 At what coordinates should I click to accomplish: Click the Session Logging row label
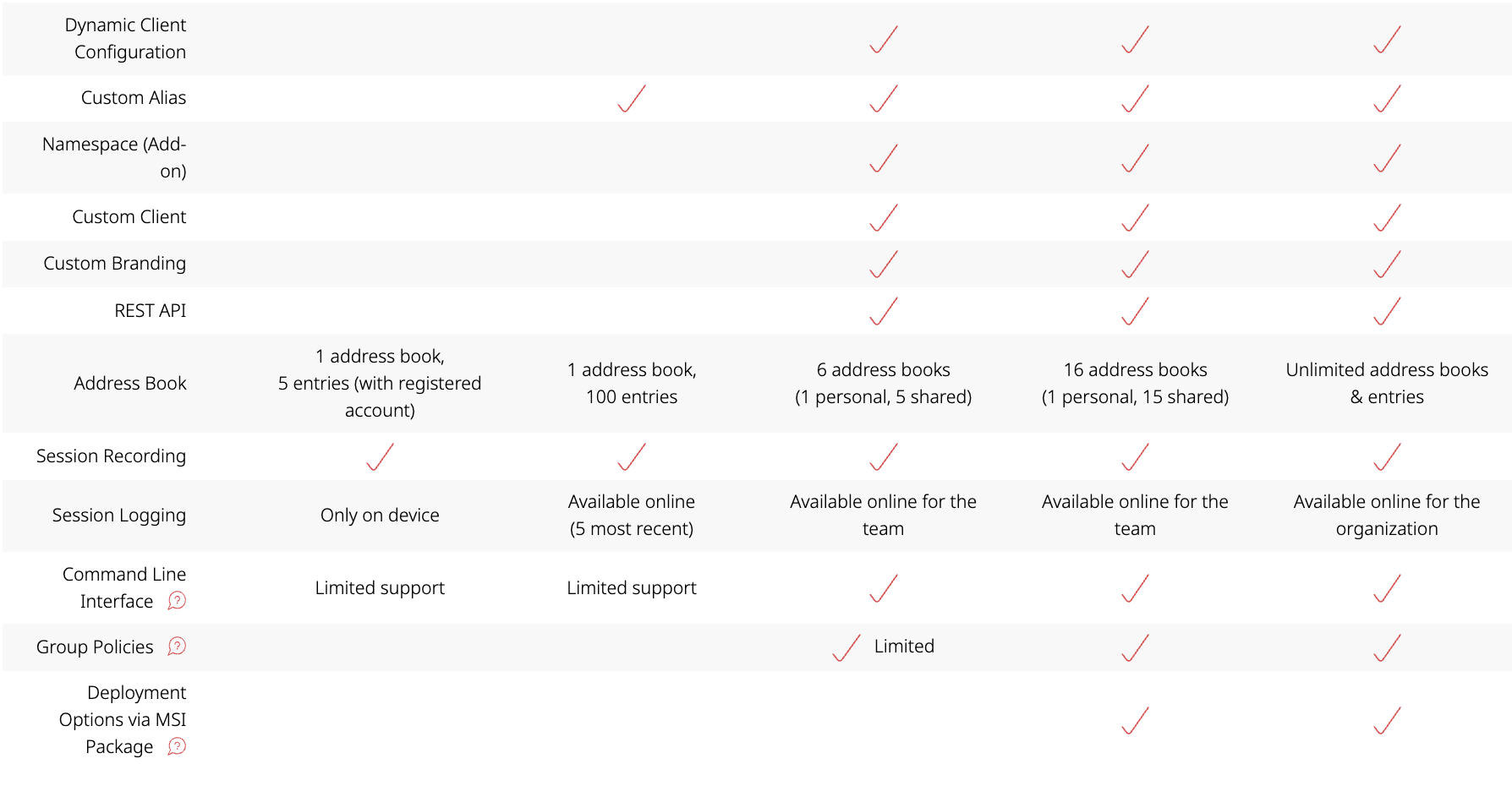(118, 516)
